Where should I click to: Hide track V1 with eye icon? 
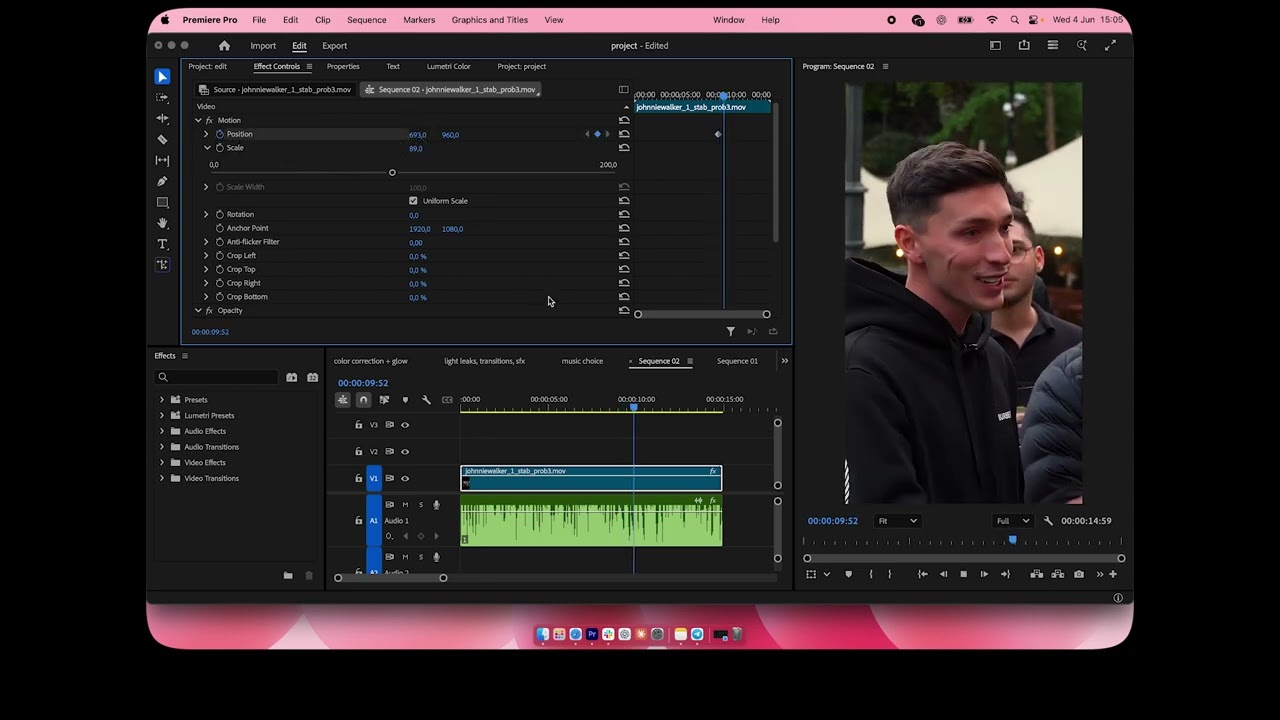click(405, 479)
